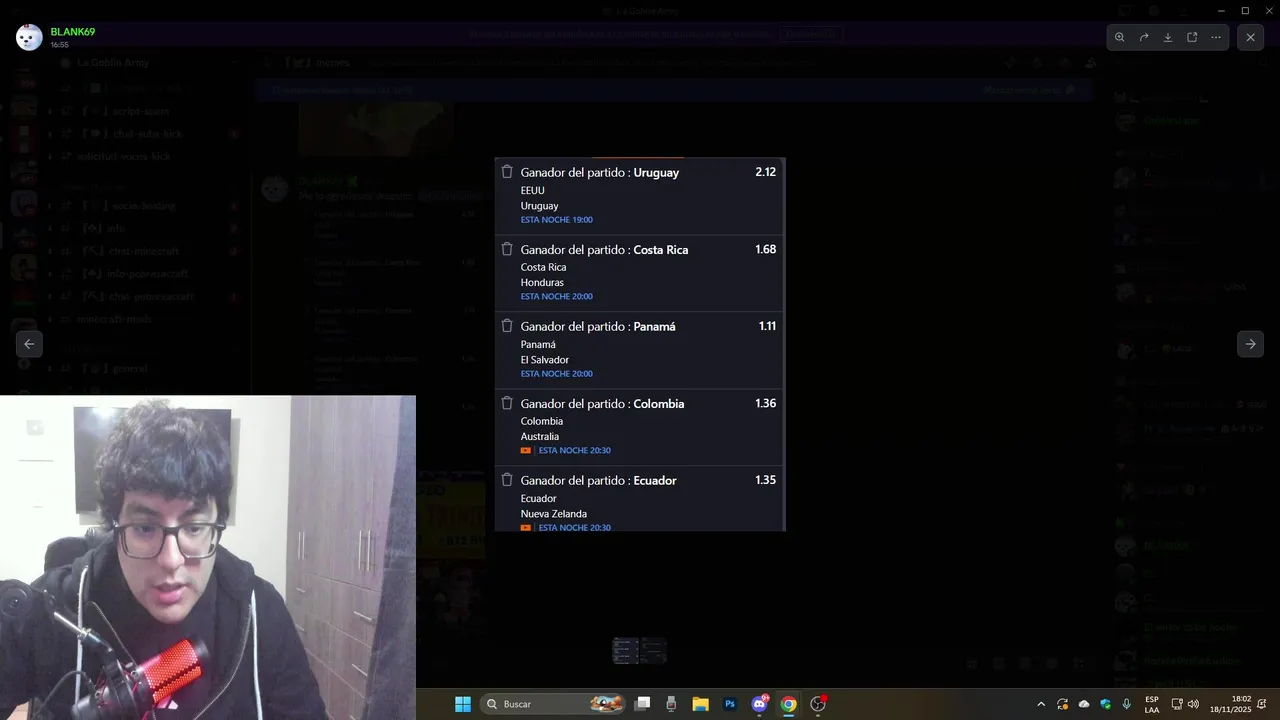Open the BLANK69 user avatar
Screen dimensions: 1280x720
[29, 37]
